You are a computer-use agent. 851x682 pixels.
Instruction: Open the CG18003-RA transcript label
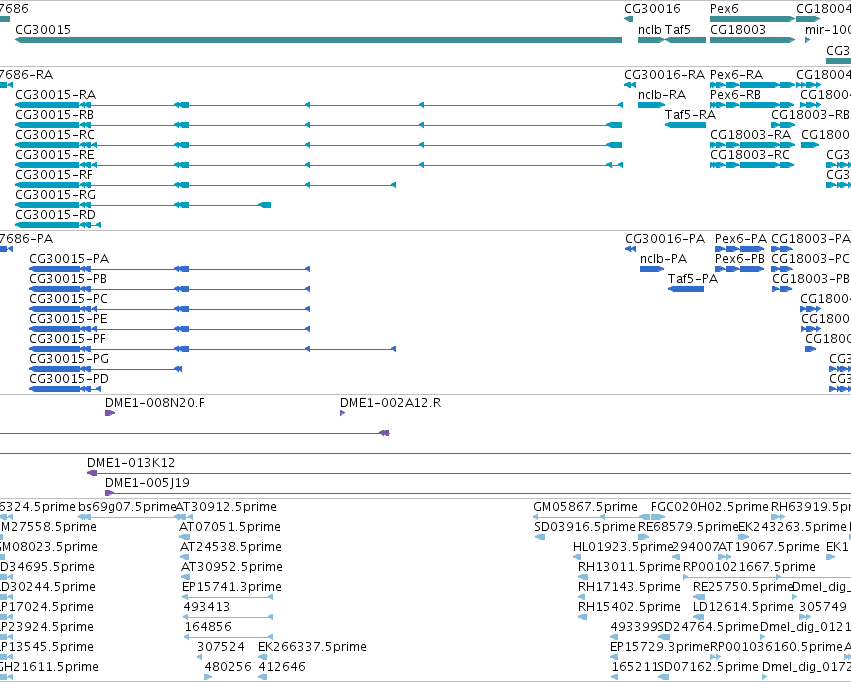(751, 135)
